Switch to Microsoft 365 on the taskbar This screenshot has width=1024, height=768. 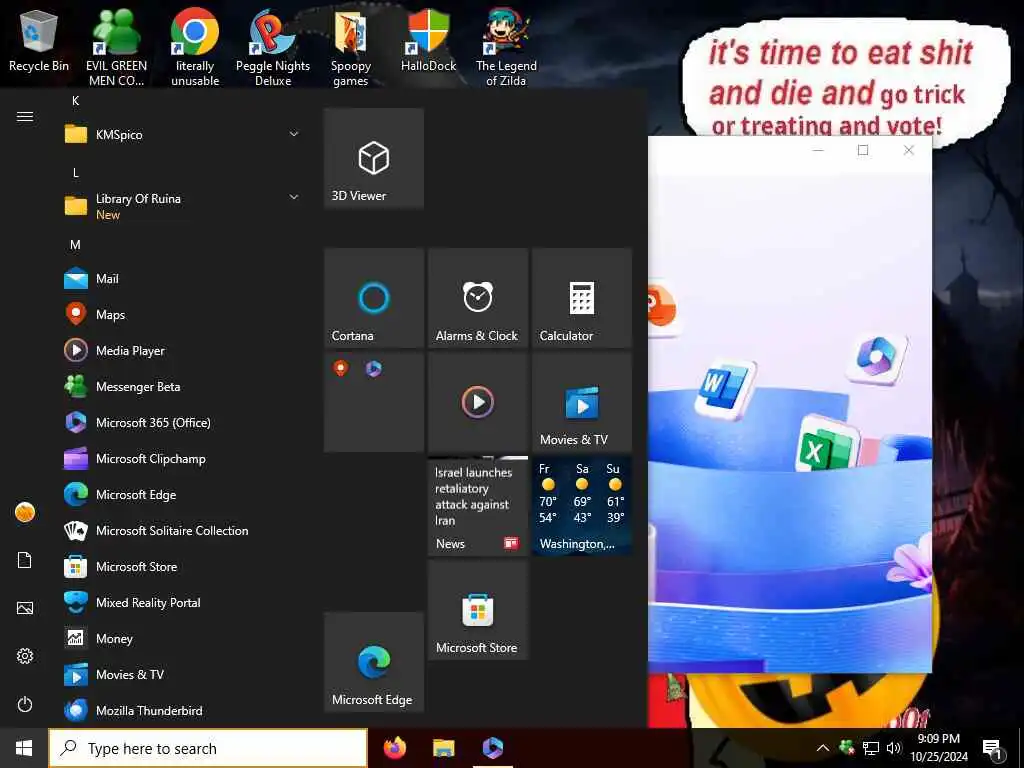pyautogui.click(x=492, y=748)
